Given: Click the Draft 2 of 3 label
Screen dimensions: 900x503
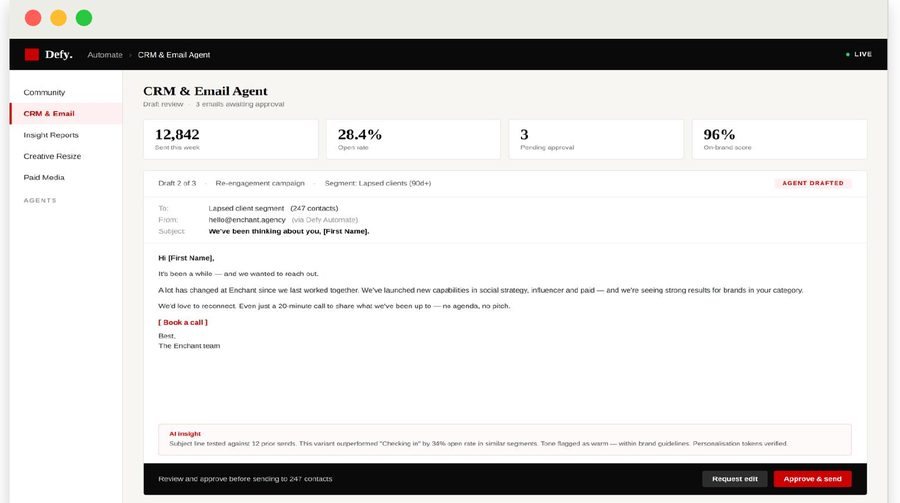Looking at the screenshot, I should coord(177,183).
